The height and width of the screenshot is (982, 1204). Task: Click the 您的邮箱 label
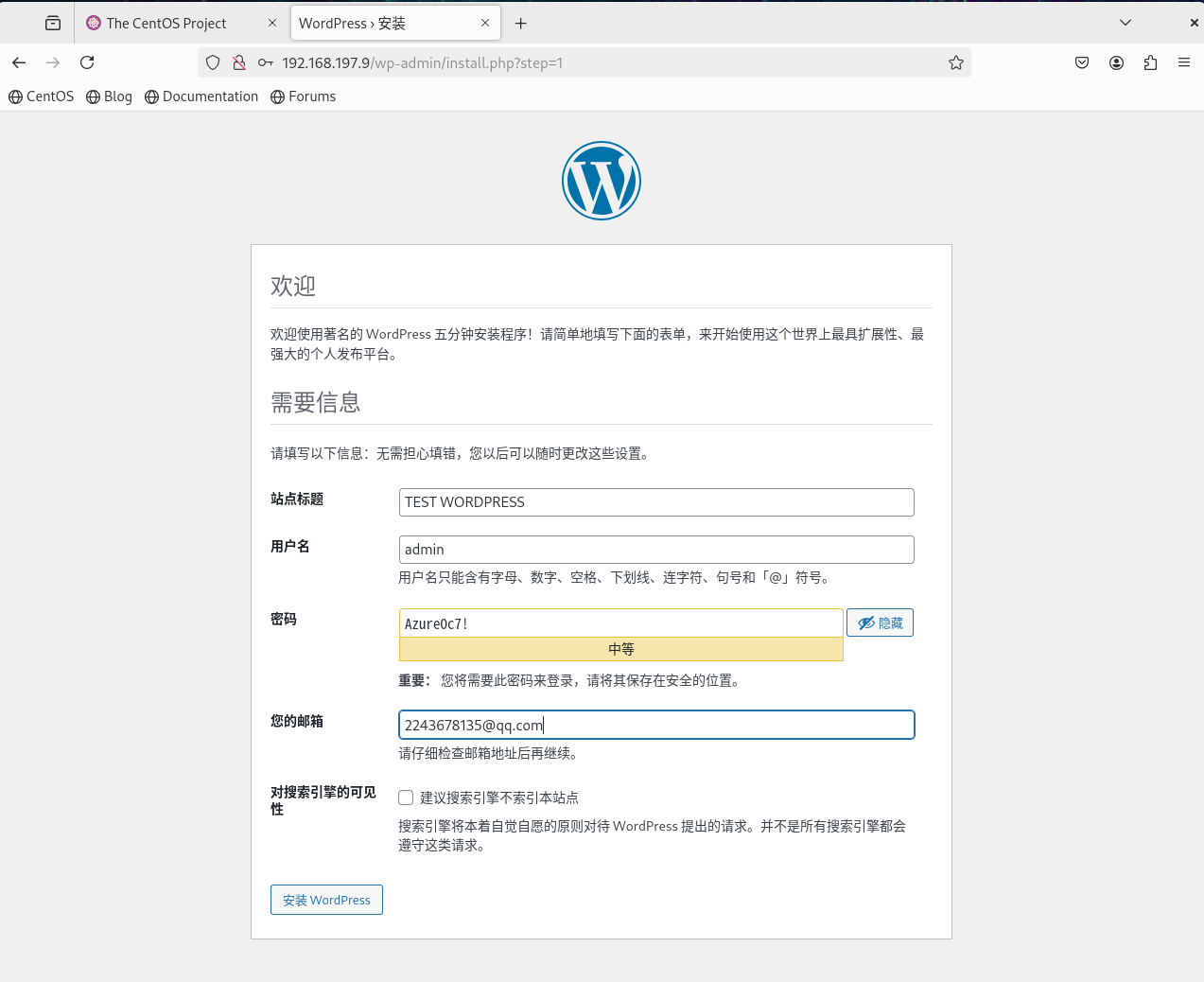(x=297, y=721)
